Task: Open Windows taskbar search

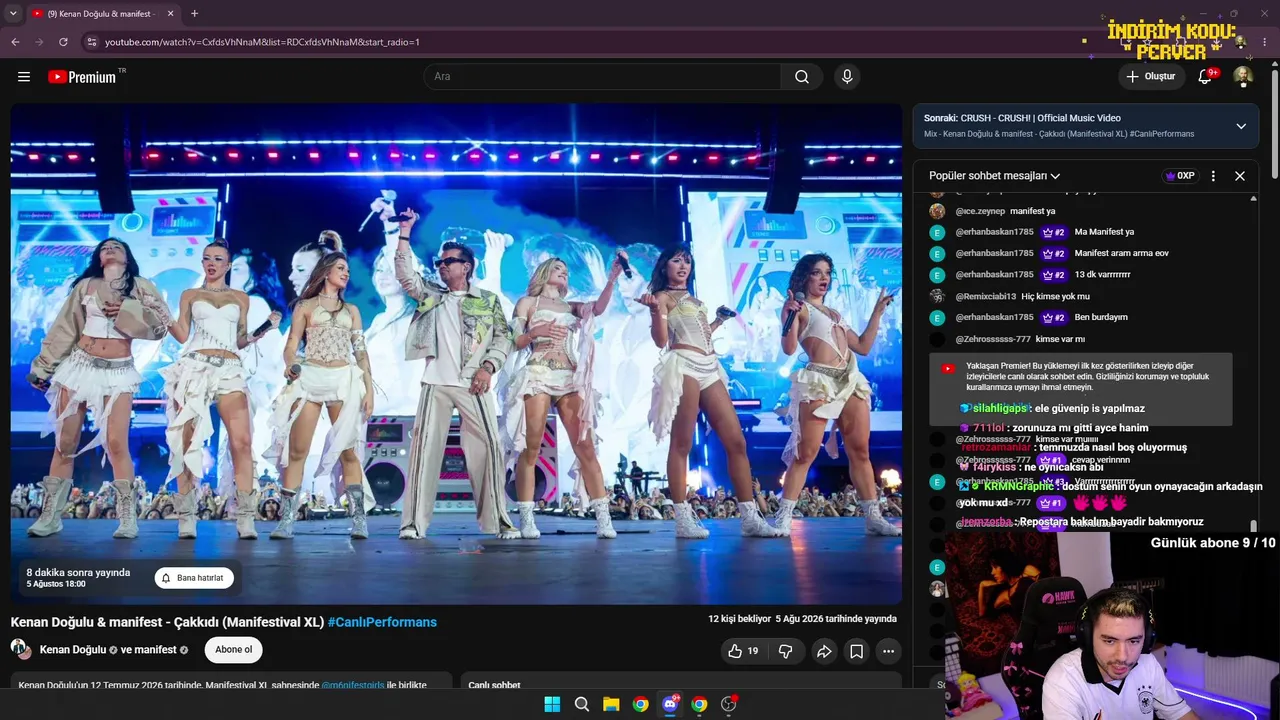Action: point(582,704)
